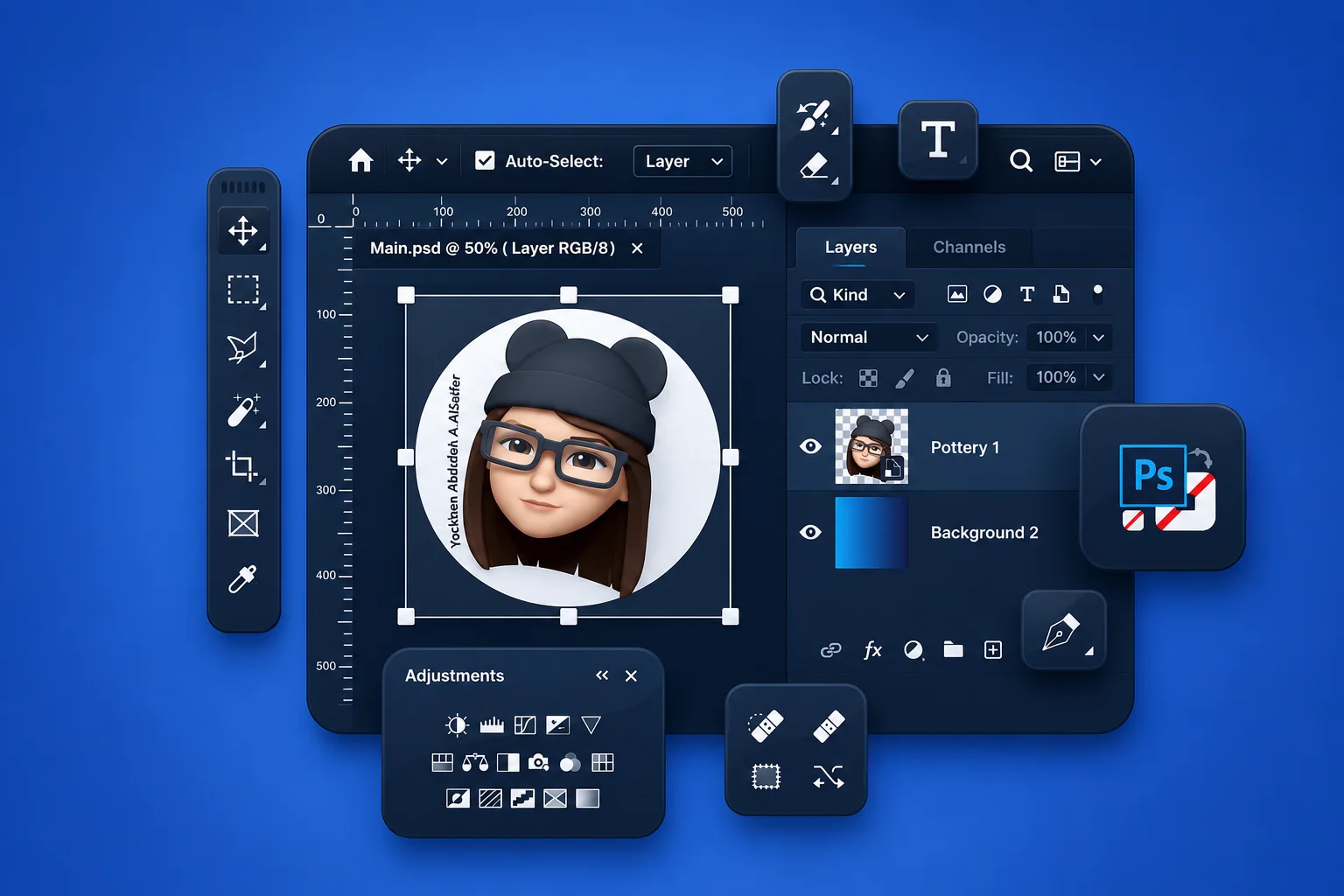Pick the Eyedropper tool
This screenshot has width=1344, height=896.
(242, 579)
